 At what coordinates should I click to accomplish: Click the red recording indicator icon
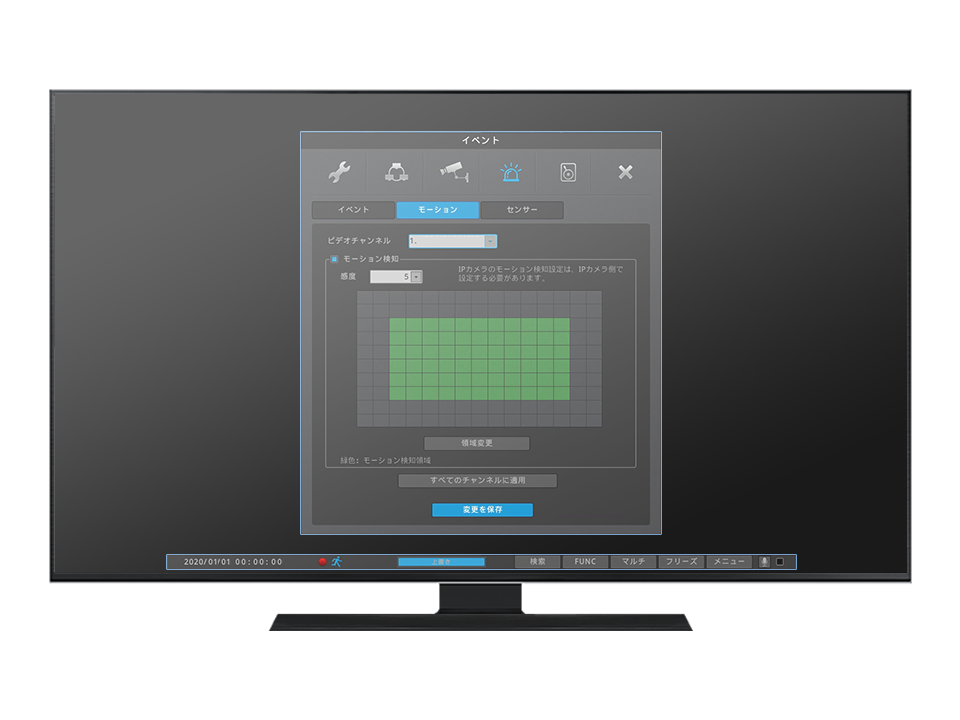click(323, 561)
